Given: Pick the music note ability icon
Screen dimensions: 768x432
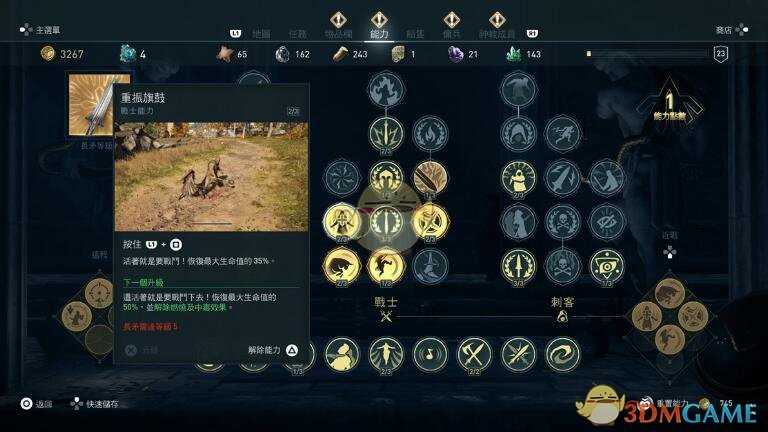Looking at the screenshot, I should point(430,354).
